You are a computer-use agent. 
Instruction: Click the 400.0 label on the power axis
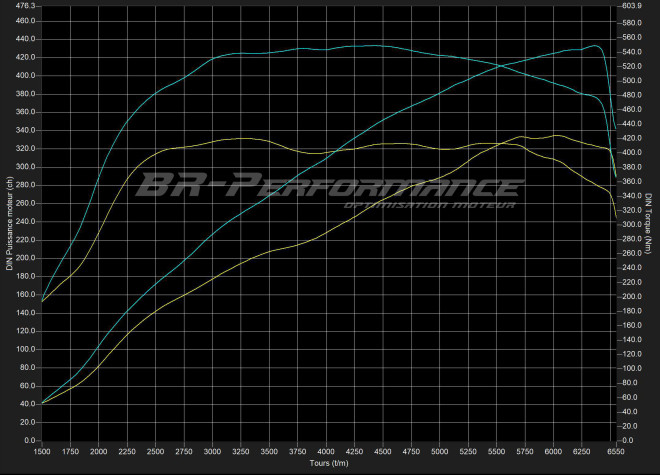(x=26, y=75)
